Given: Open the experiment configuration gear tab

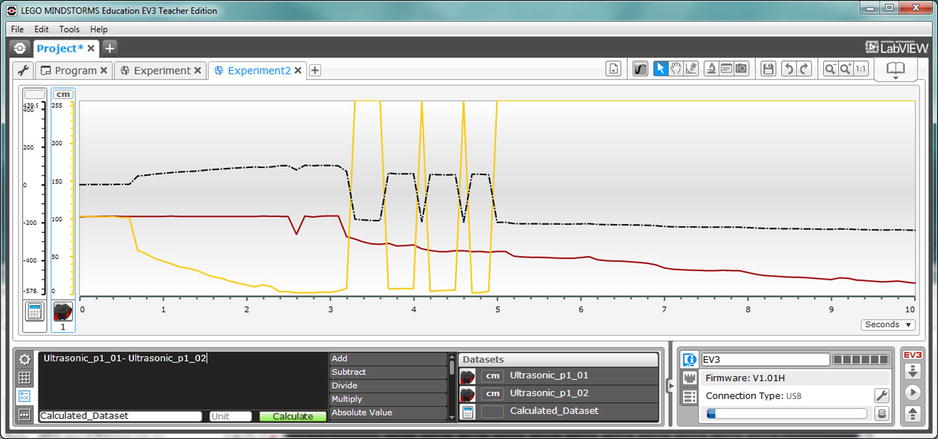Looking at the screenshot, I should [x=24, y=359].
